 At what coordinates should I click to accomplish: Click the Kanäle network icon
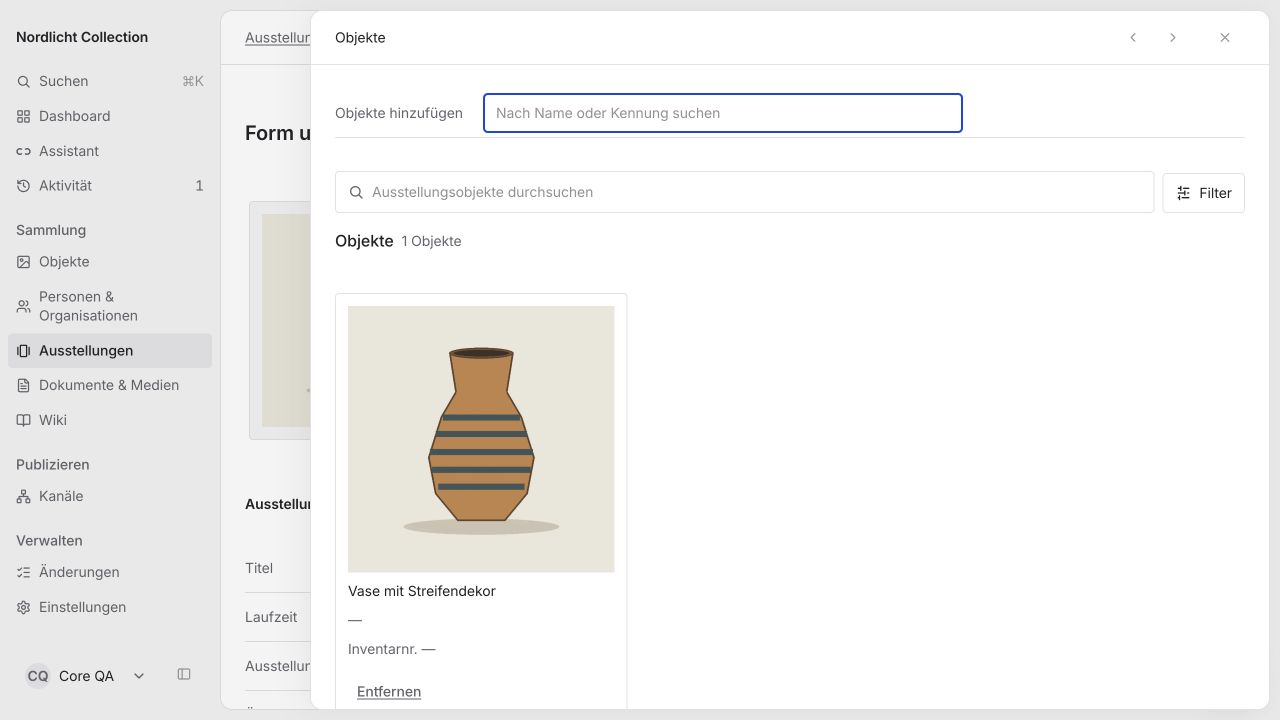coord(24,496)
